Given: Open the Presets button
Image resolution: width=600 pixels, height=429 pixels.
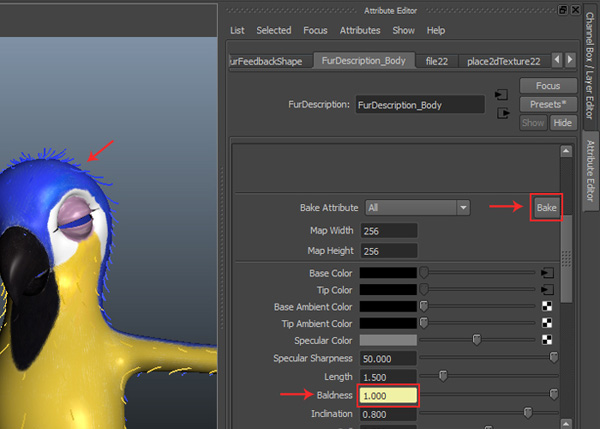Looking at the screenshot, I should (x=548, y=104).
